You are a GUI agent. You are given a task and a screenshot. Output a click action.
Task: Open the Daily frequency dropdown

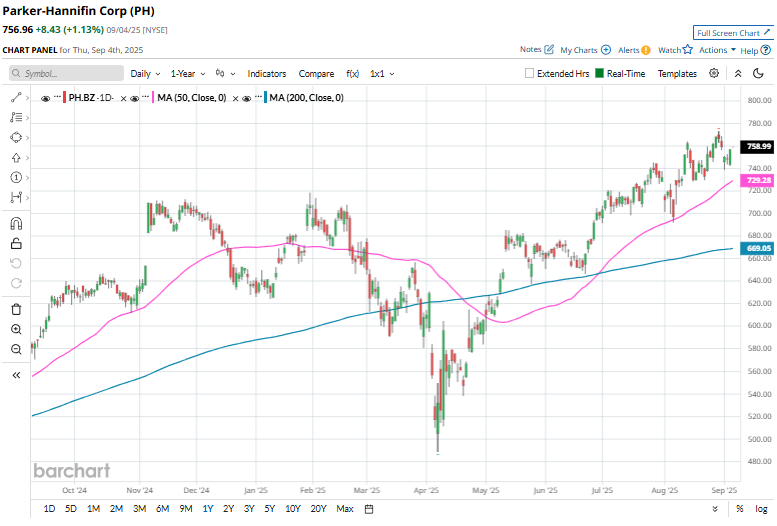tap(145, 73)
